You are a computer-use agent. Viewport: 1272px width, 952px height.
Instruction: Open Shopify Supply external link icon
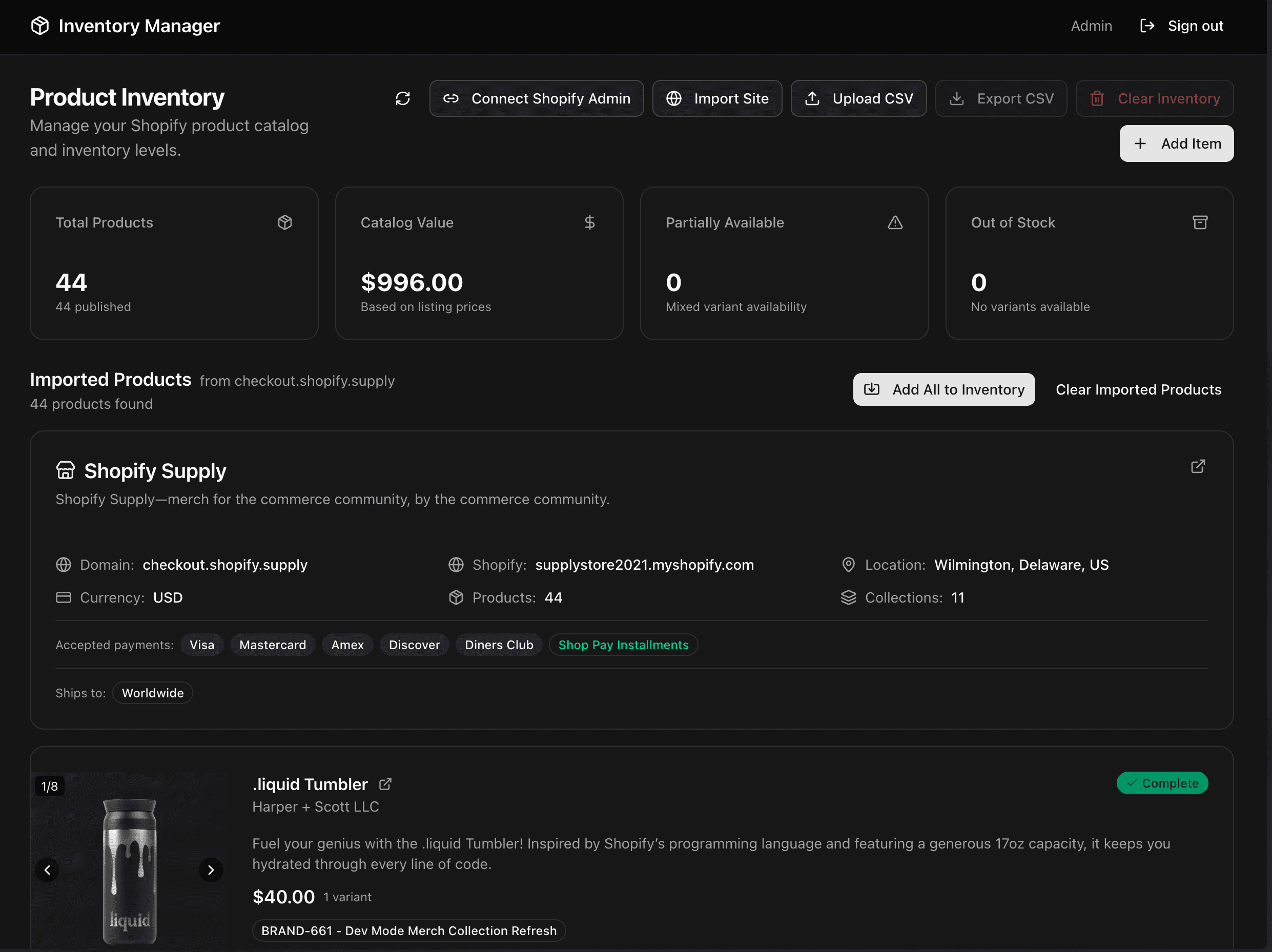click(x=1198, y=466)
